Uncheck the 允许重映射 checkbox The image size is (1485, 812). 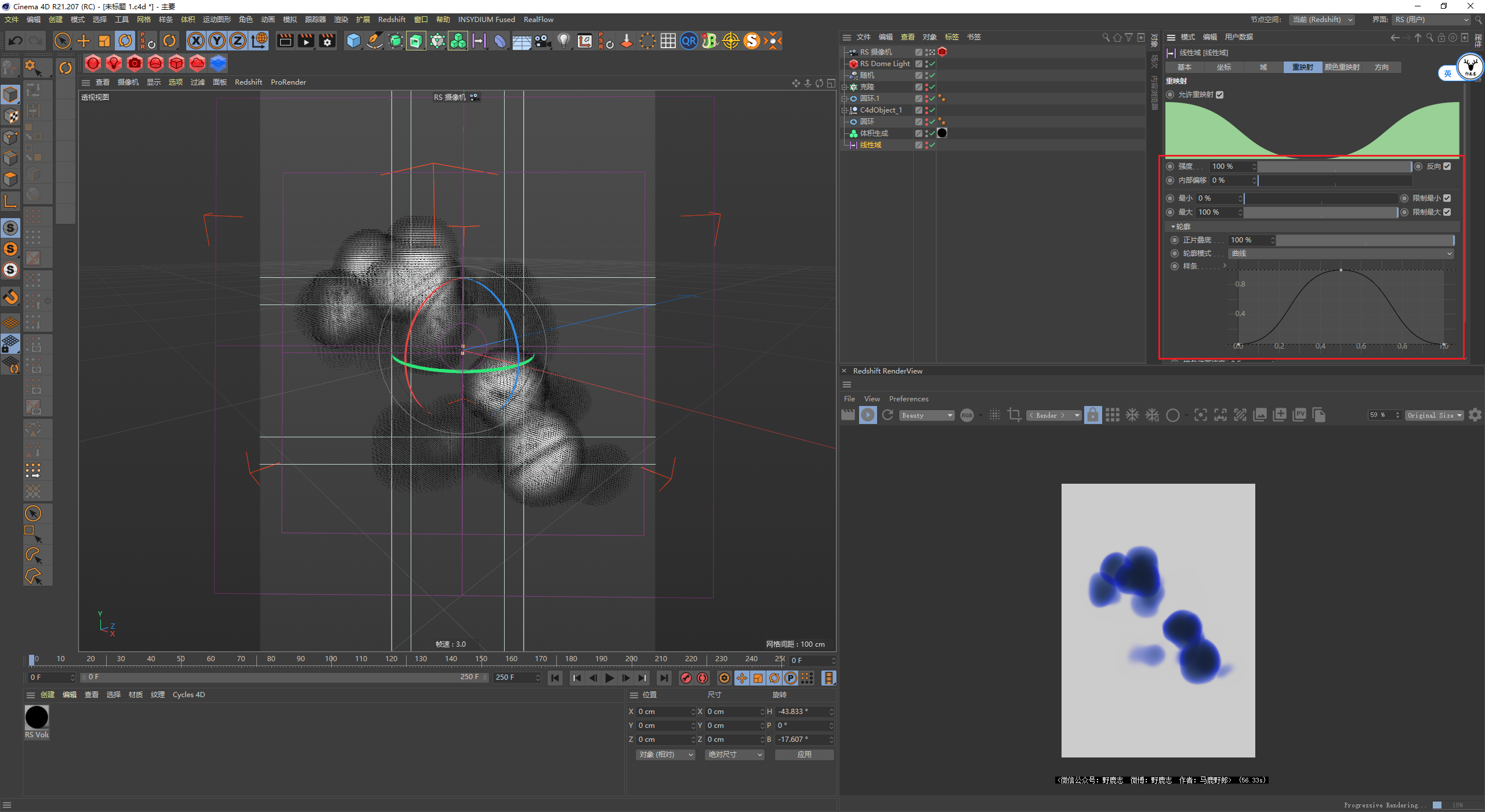pos(1220,95)
